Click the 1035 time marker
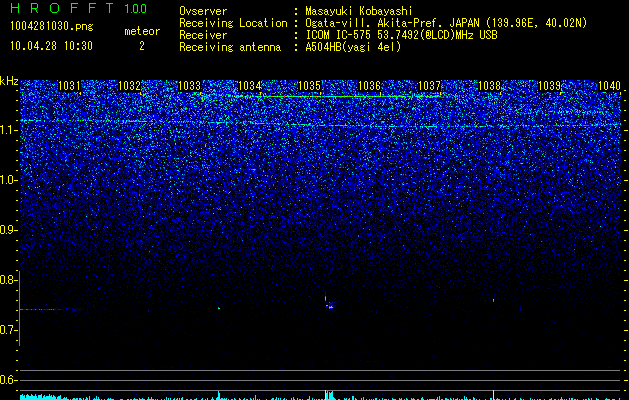 click(310, 86)
